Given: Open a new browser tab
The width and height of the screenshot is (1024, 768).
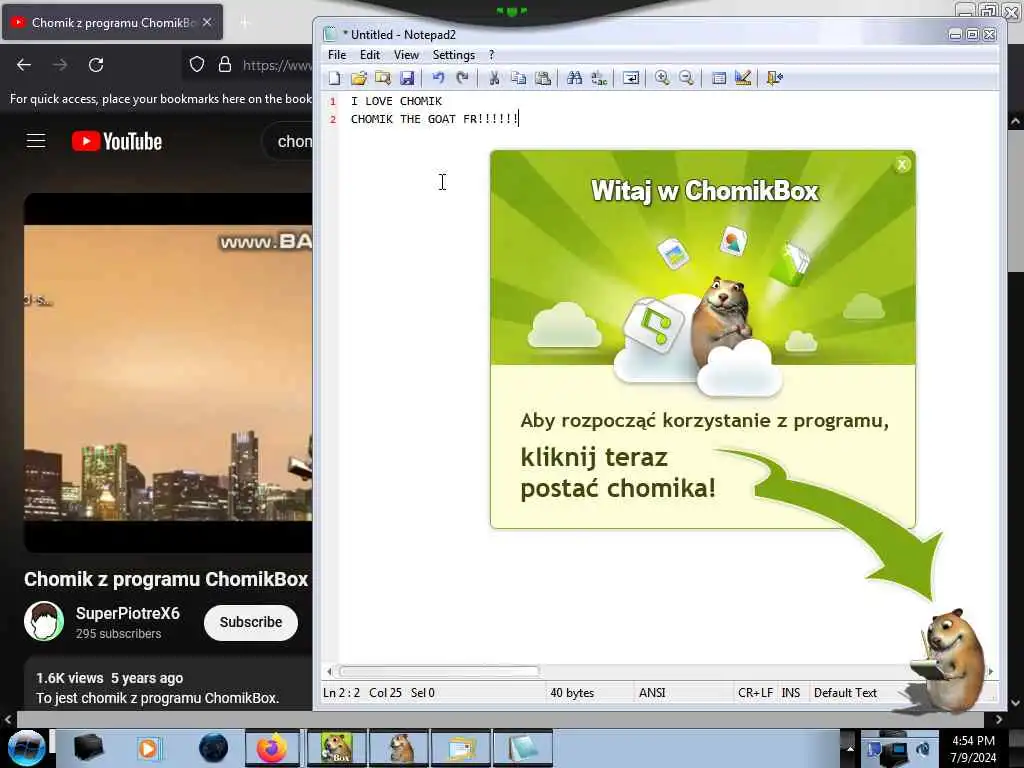Looking at the screenshot, I should coord(245,23).
